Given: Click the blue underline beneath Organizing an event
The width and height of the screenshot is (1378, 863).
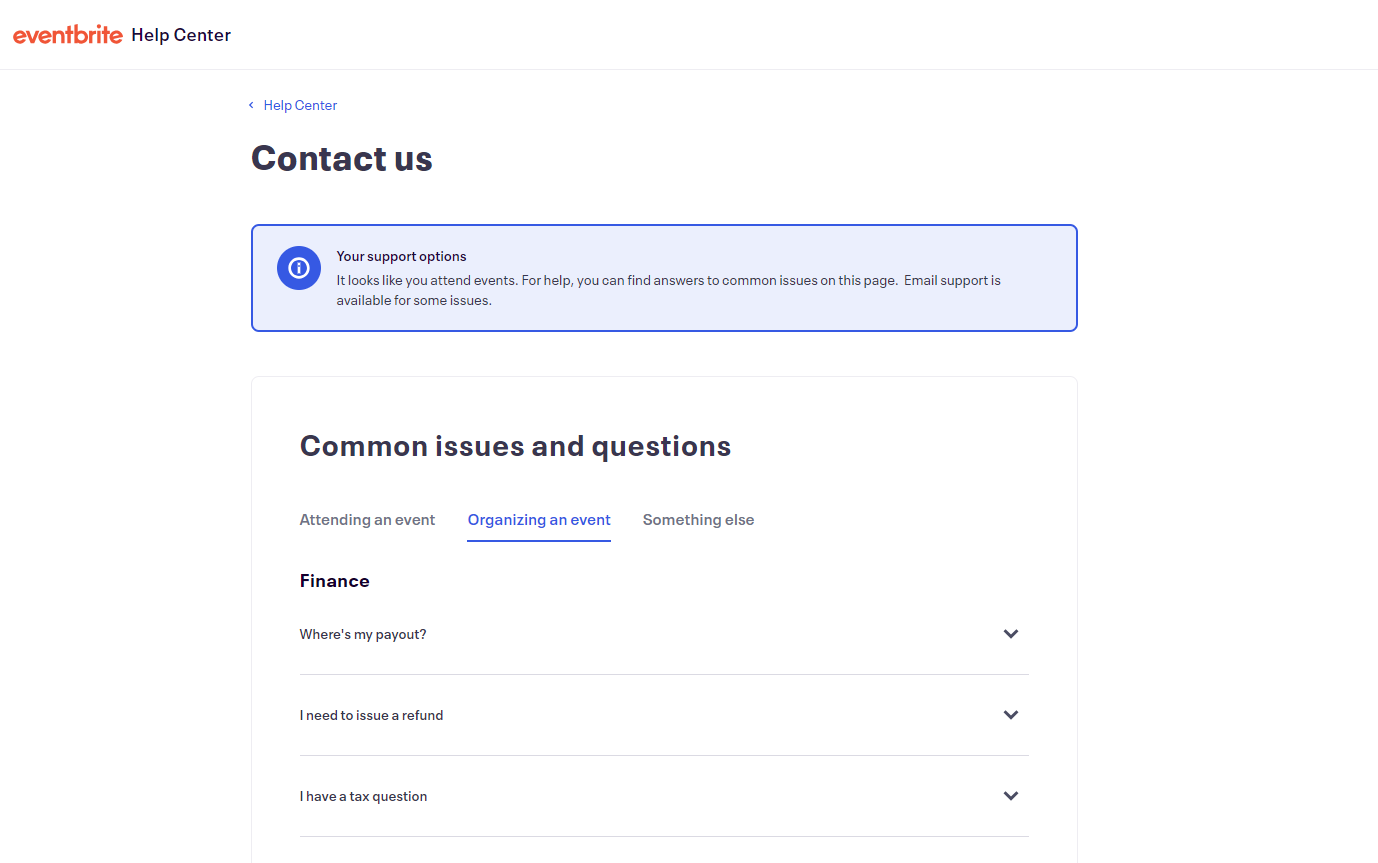Looking at the screenshot, I should (539, 541).
